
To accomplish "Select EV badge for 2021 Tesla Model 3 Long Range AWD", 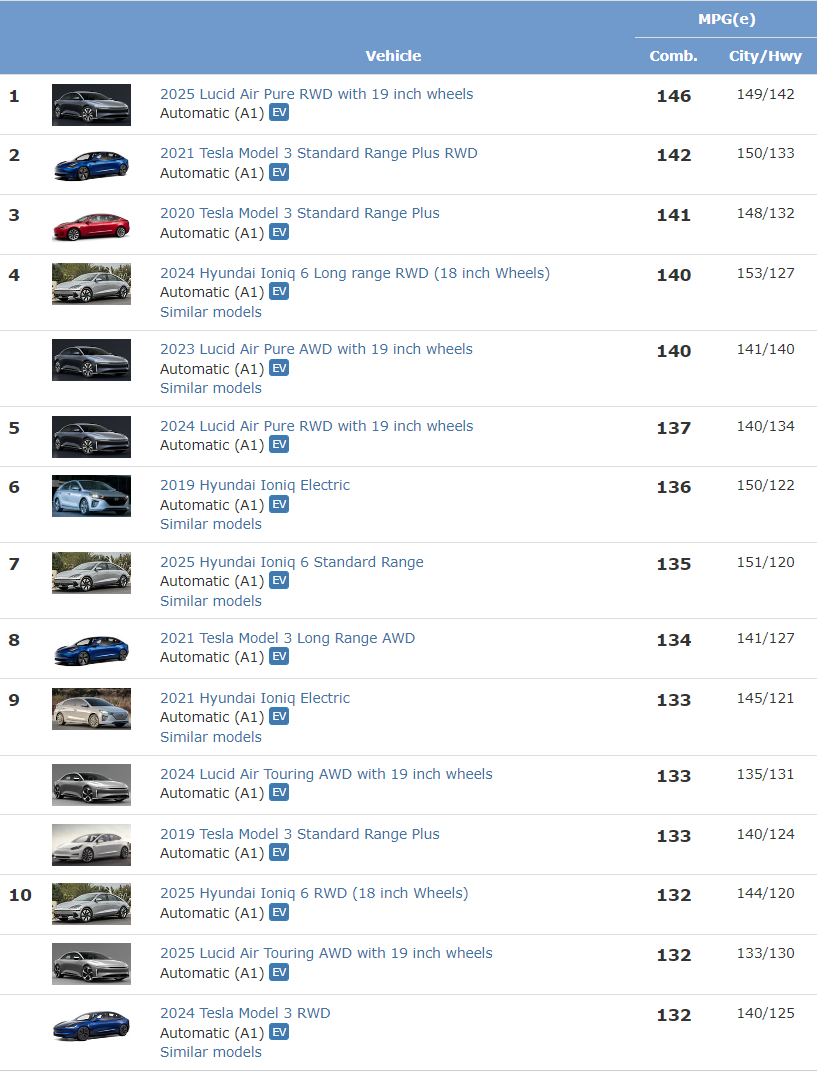I will click(x=278, y=656).
